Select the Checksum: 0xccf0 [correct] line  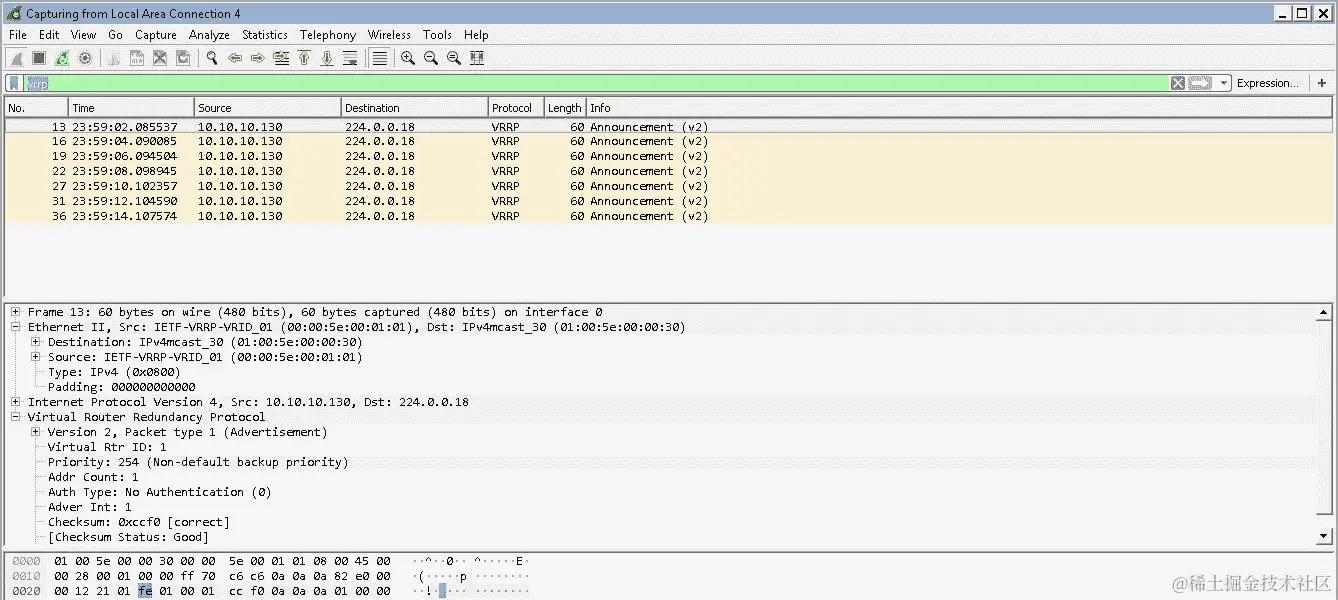[138, 522]
